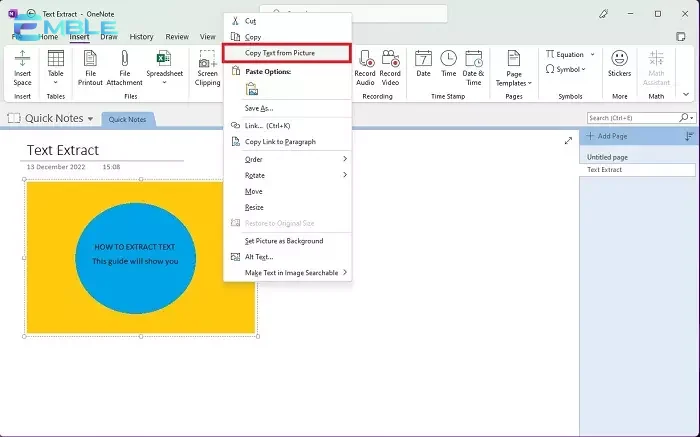
Task: Open the Symbol dropdown
Action: [565, 69]
